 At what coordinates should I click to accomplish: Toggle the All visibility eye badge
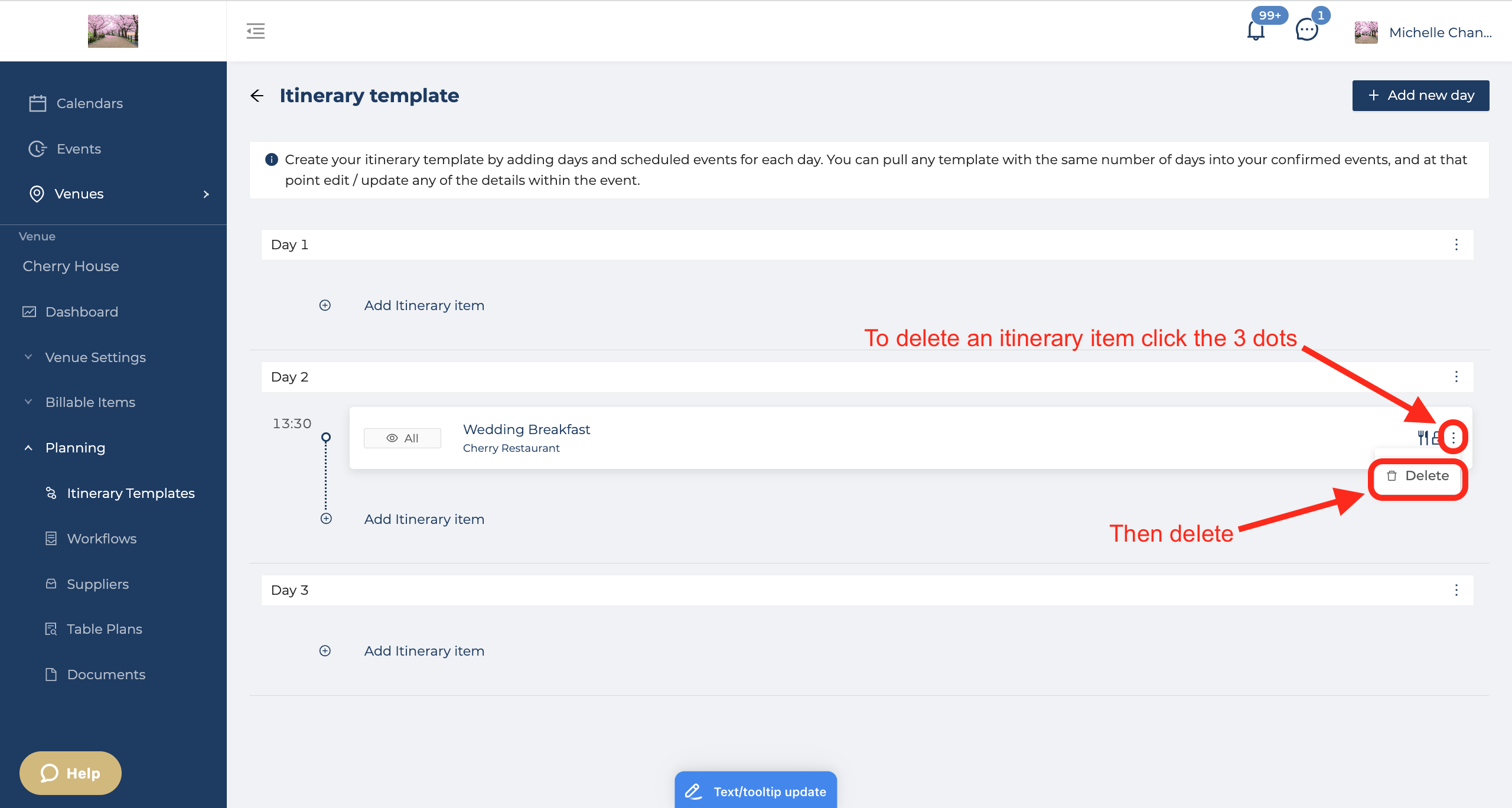402,438
